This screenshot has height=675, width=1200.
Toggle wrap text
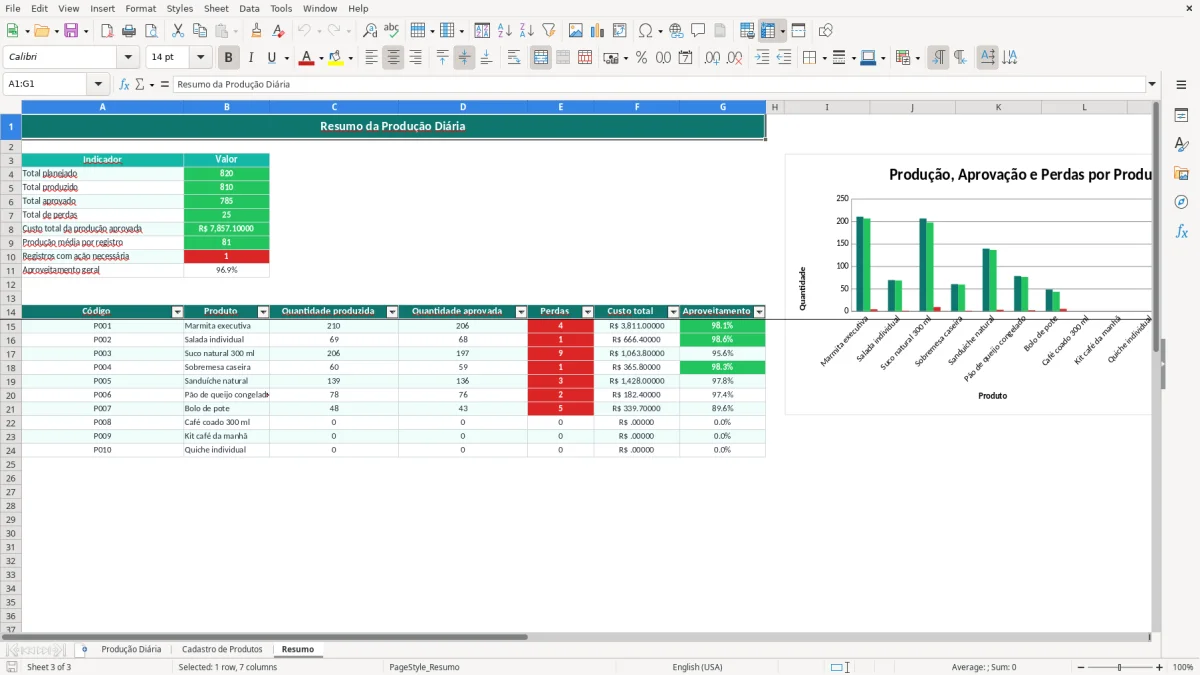[514, 58]
